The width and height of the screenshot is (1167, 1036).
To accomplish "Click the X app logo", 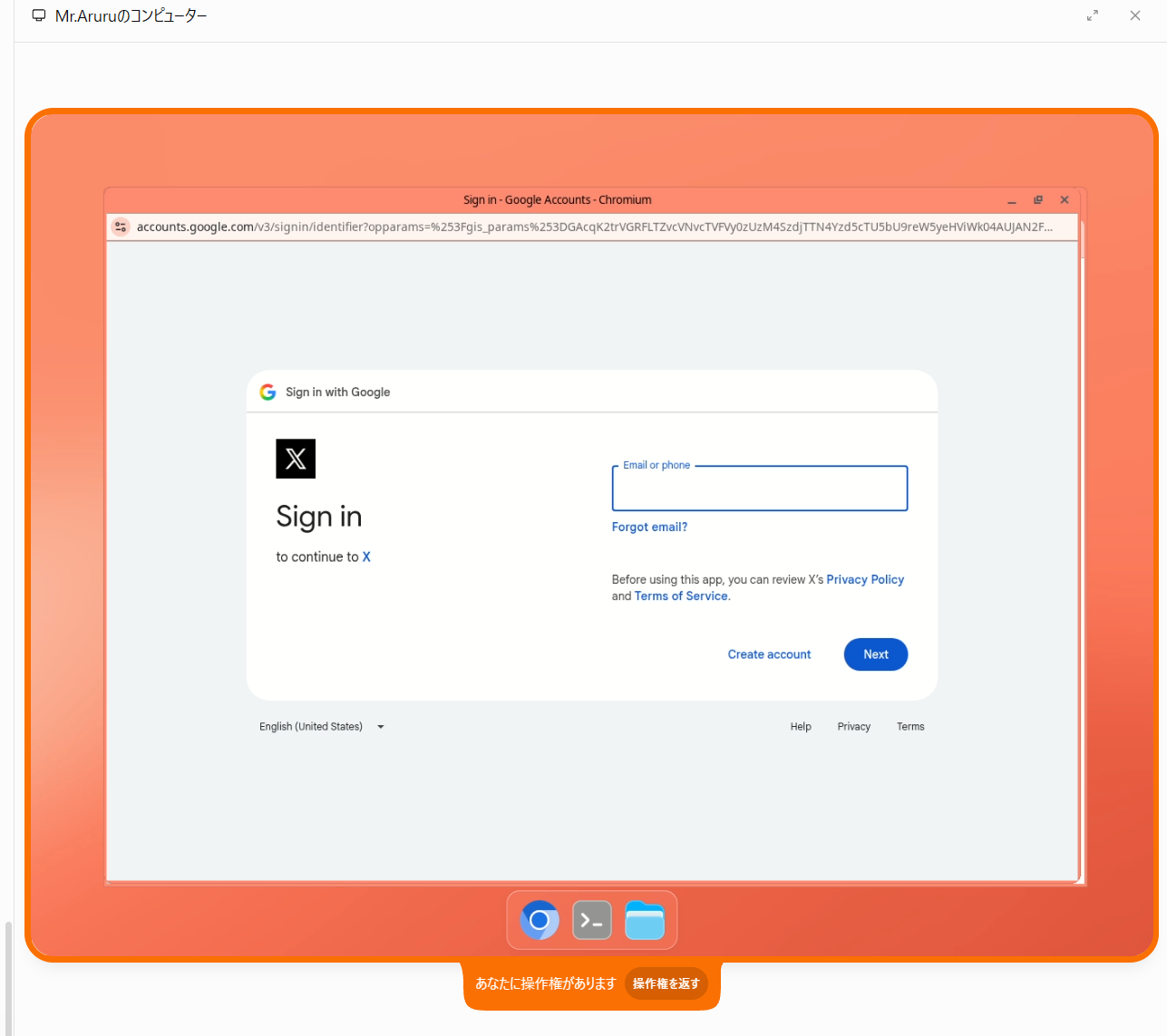I will [296, 459].
